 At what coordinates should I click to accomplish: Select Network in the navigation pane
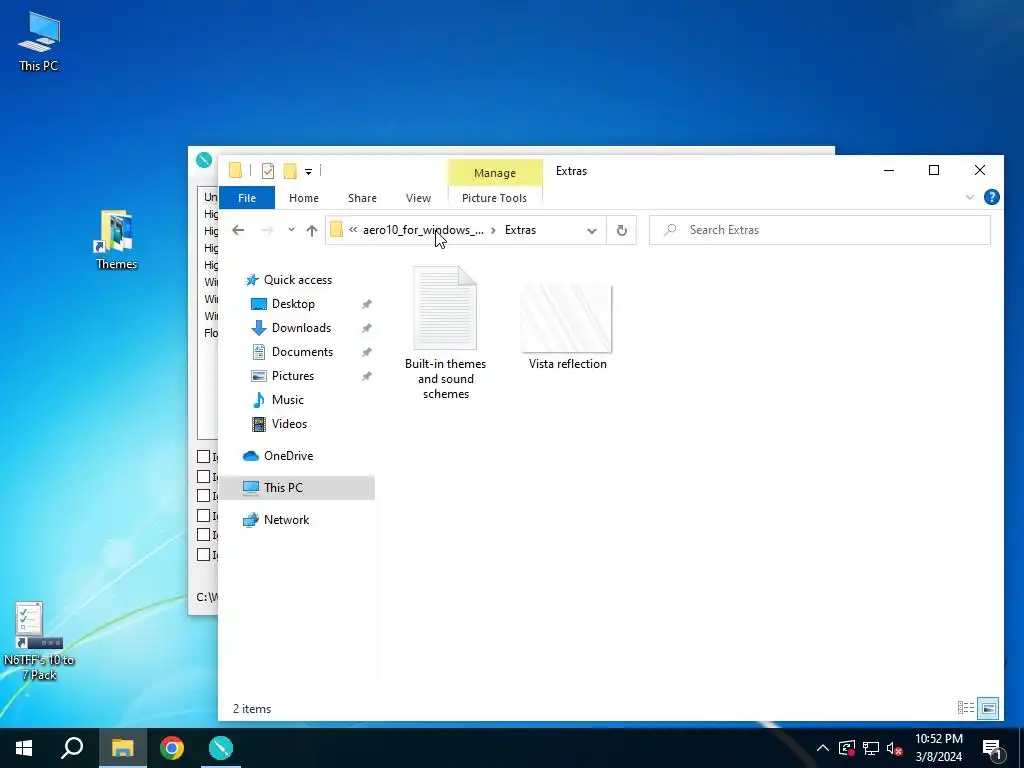point(286,520)
